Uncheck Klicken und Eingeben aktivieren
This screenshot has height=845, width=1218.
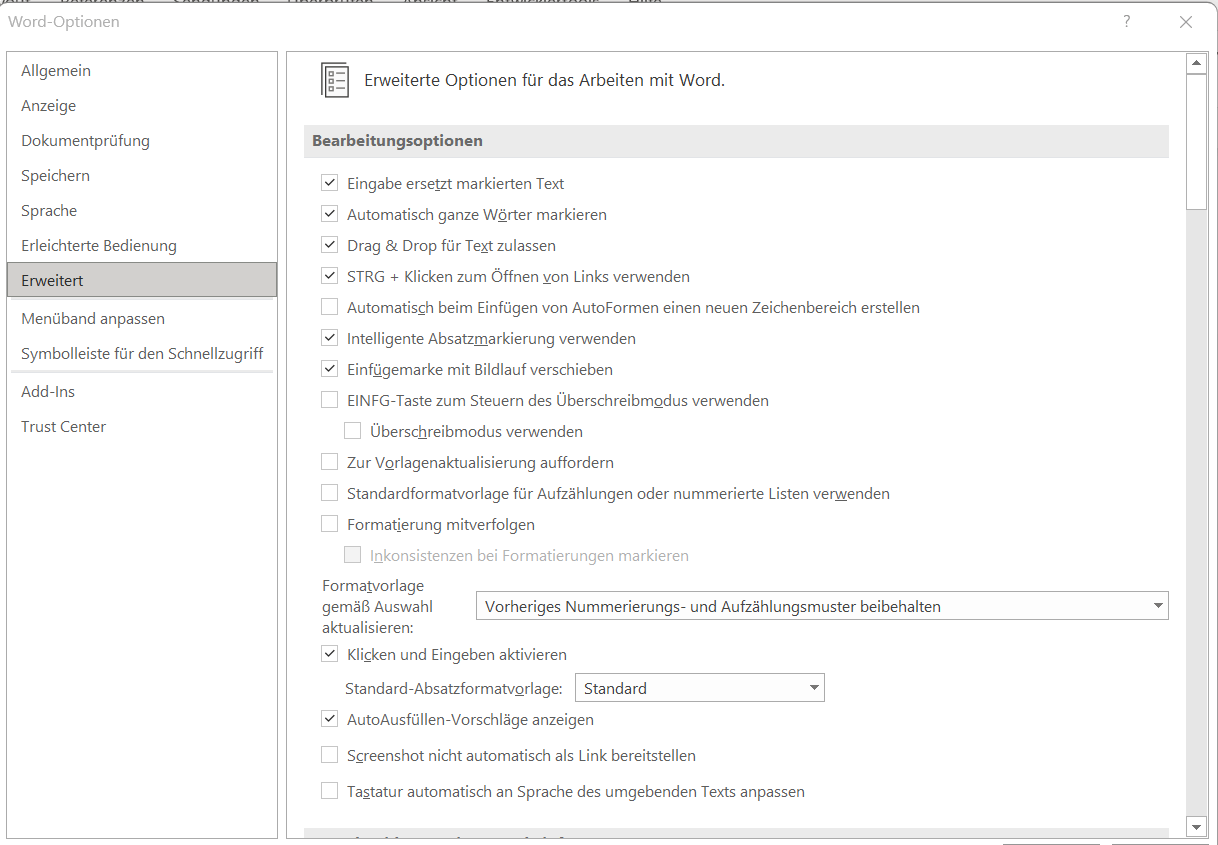pos(329,654)
